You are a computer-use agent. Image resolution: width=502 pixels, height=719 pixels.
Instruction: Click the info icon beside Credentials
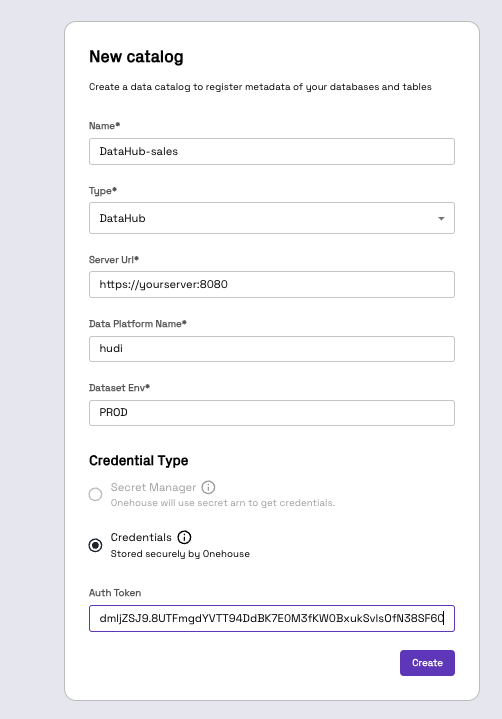click(184, 537)
